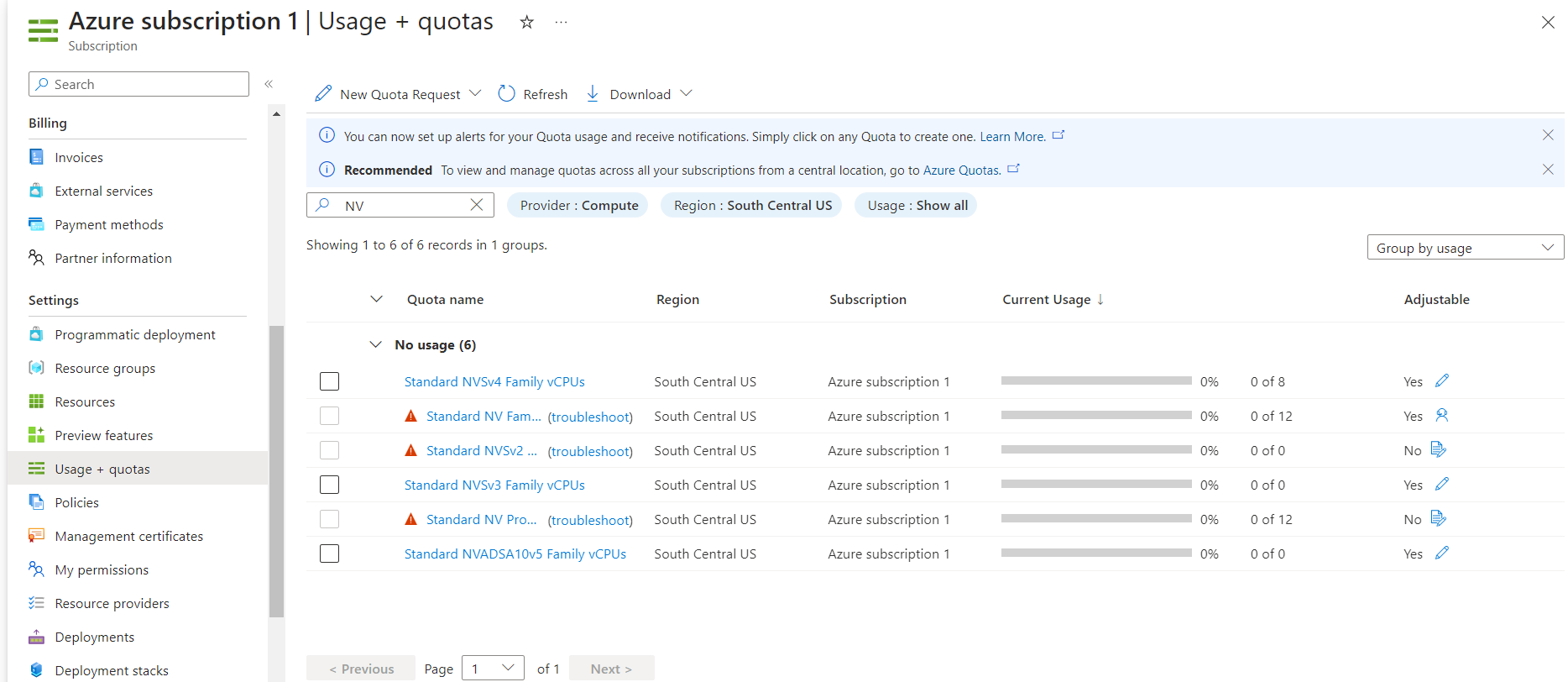This screenshot has width=1568, height=682.
Task: Open the Learn More link
Action: (x=1012, y=136)
